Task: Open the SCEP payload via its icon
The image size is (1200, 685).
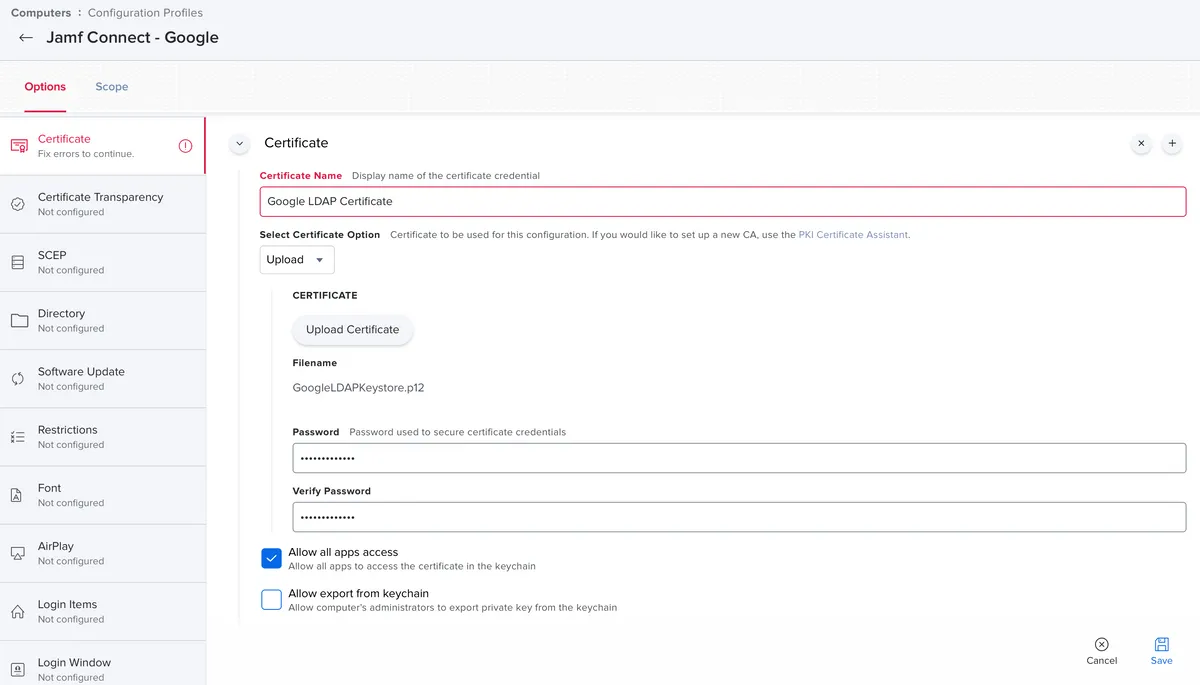Action: (x=17, y=261)
